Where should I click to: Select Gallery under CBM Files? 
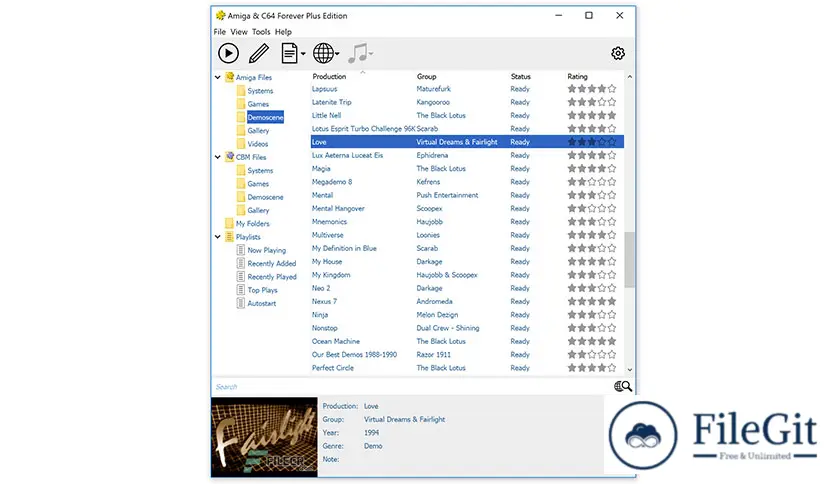(x=258, y=211)
